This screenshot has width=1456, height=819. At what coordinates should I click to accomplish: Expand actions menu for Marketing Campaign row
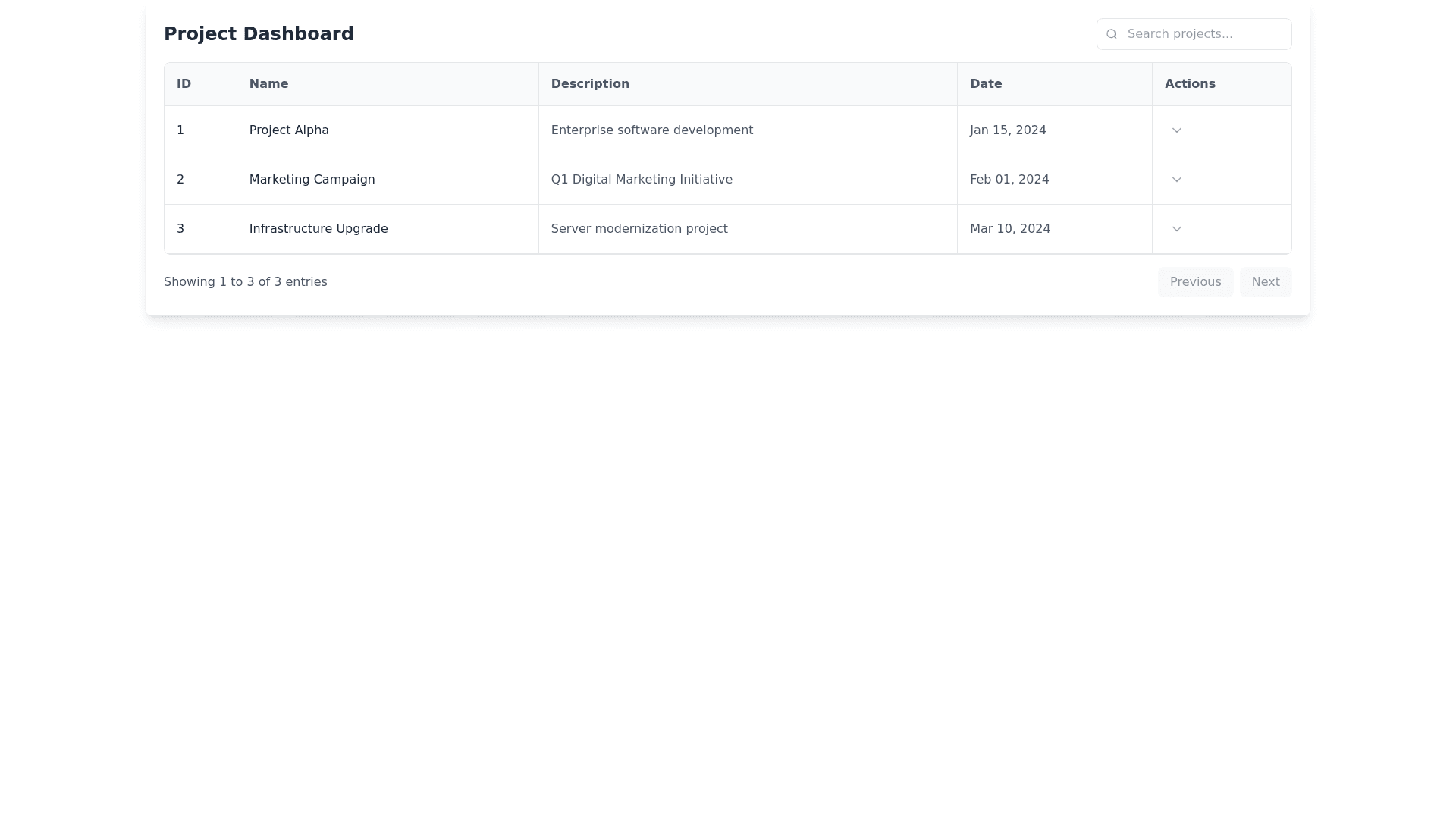tap(1176, 180)
